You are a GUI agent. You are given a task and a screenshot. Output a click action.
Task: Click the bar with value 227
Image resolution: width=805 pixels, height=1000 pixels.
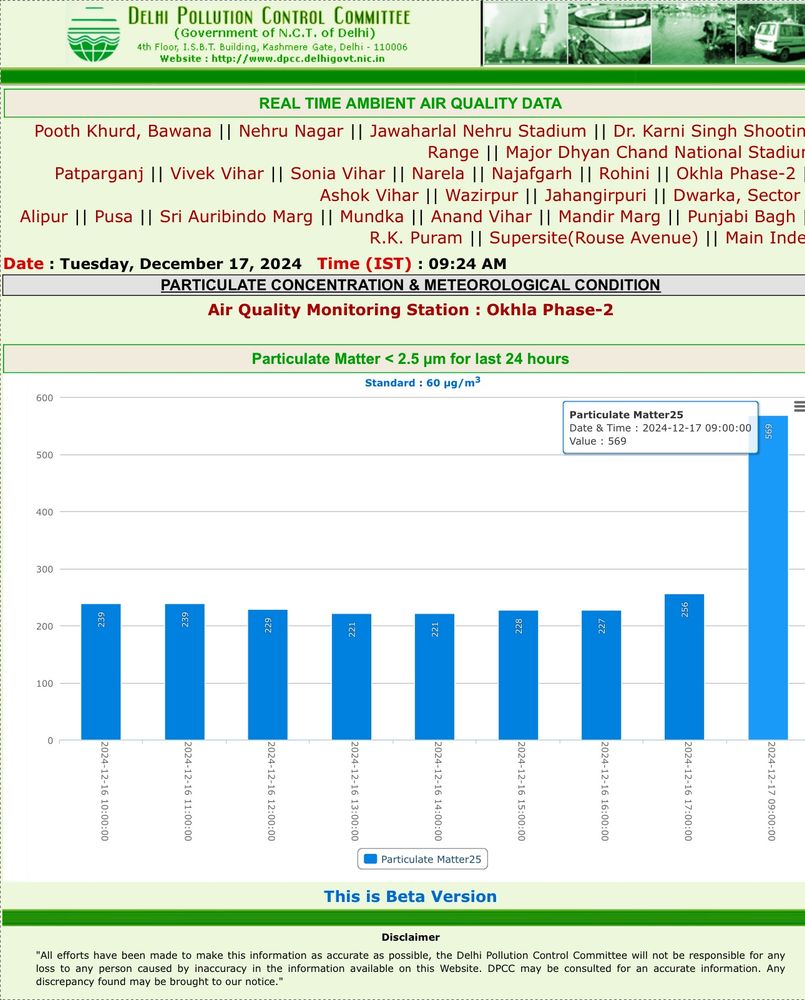[601, 675]
